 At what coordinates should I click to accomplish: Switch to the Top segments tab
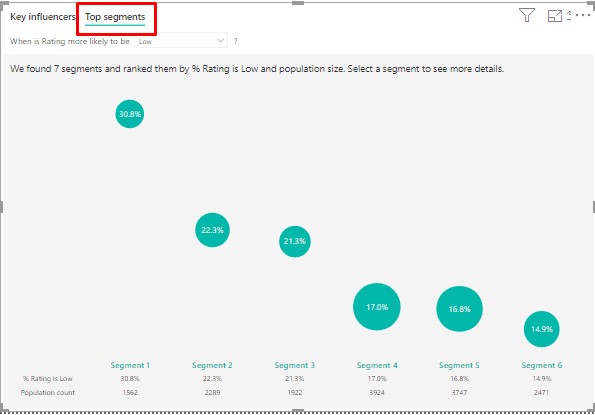(x=115, y=17)
